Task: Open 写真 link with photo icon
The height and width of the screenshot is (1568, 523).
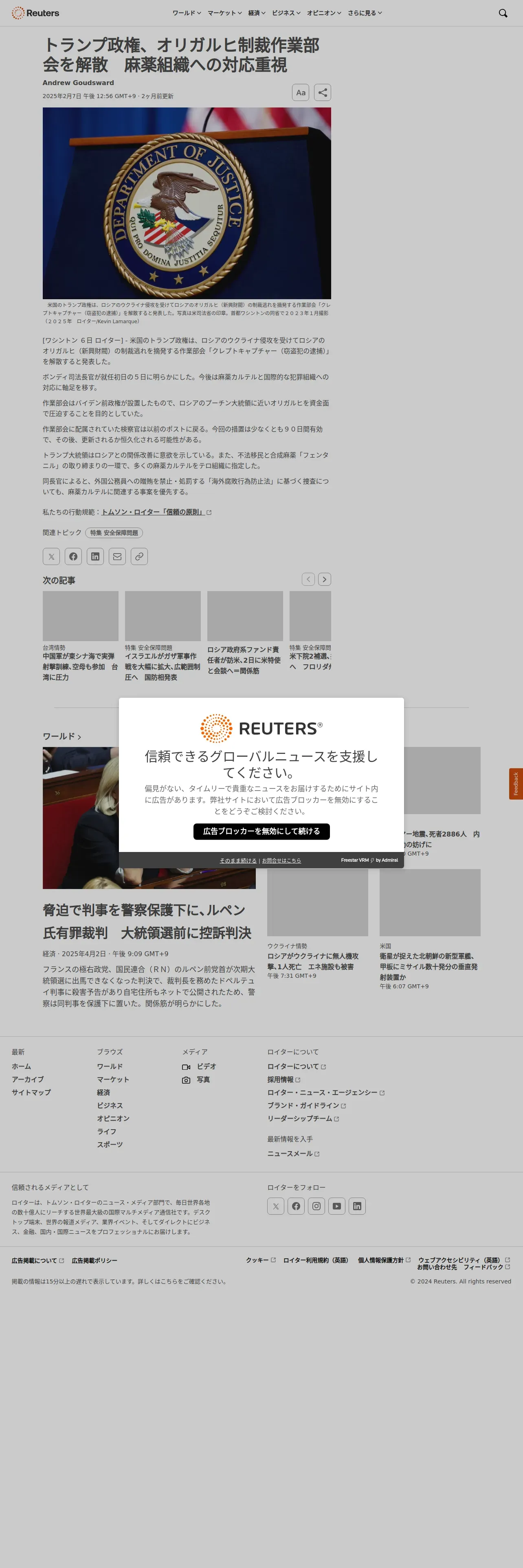Action: tap(196, 1080)
